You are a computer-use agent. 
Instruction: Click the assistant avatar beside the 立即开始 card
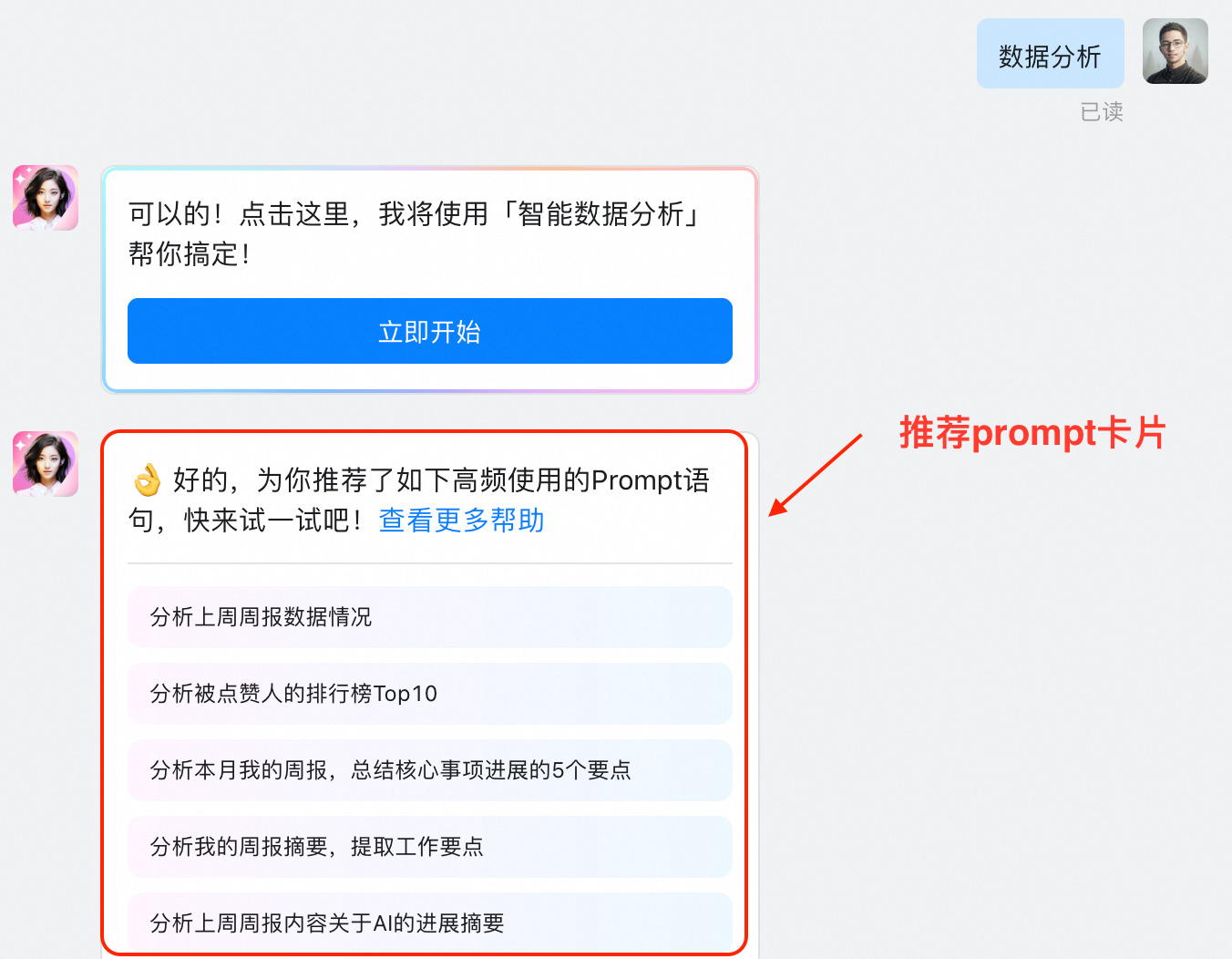tap(46, 198)
